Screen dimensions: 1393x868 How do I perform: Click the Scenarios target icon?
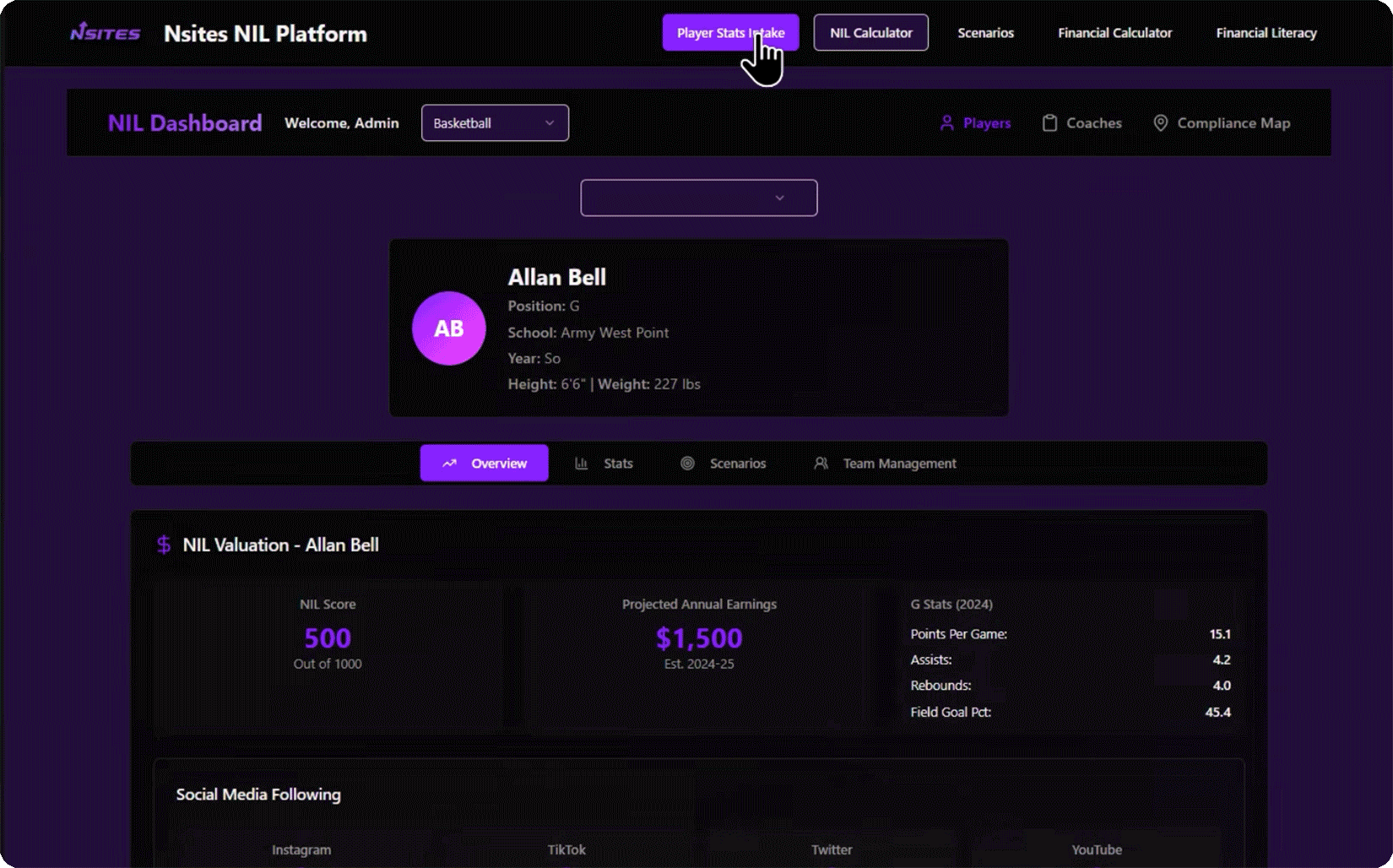tap(687, 464)
